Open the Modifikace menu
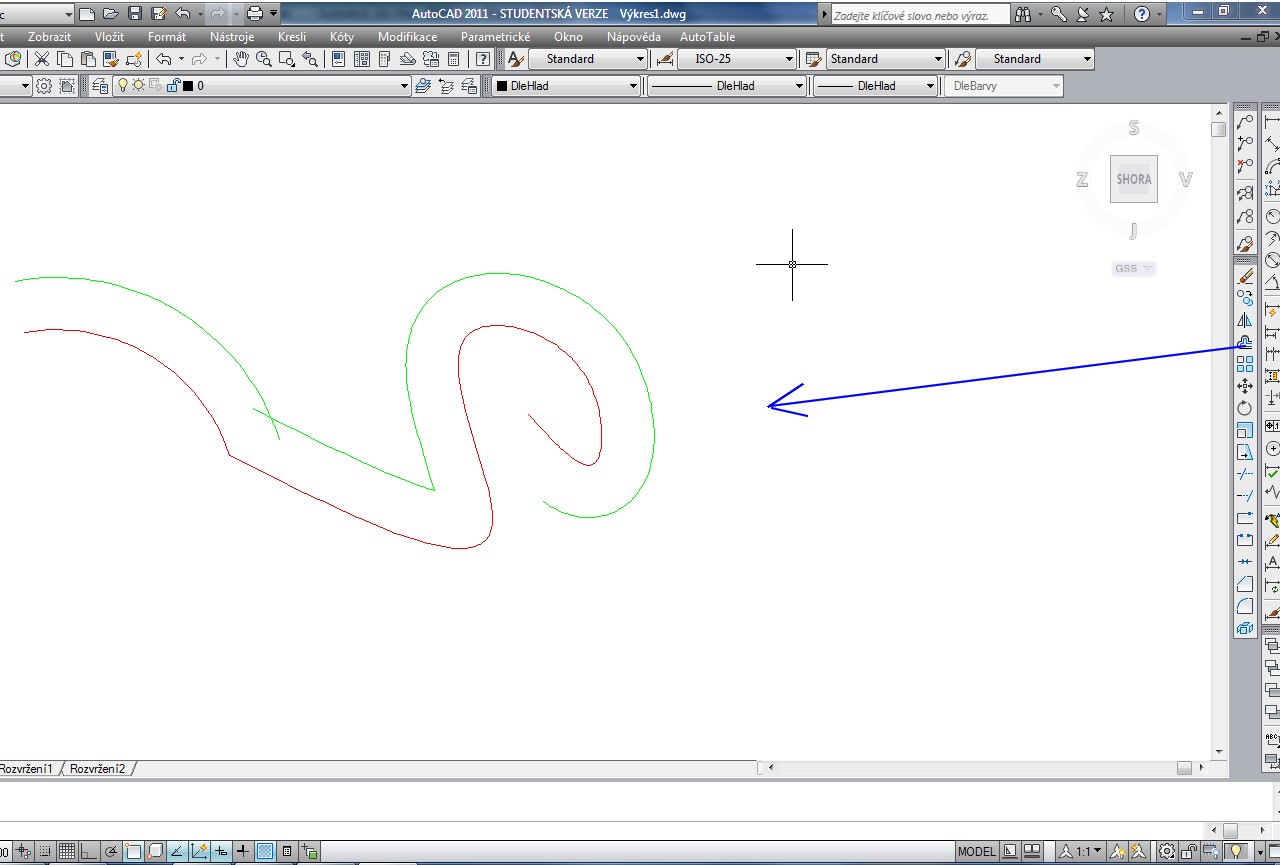This screenshot has width=1280, height=865. point(407,37)
